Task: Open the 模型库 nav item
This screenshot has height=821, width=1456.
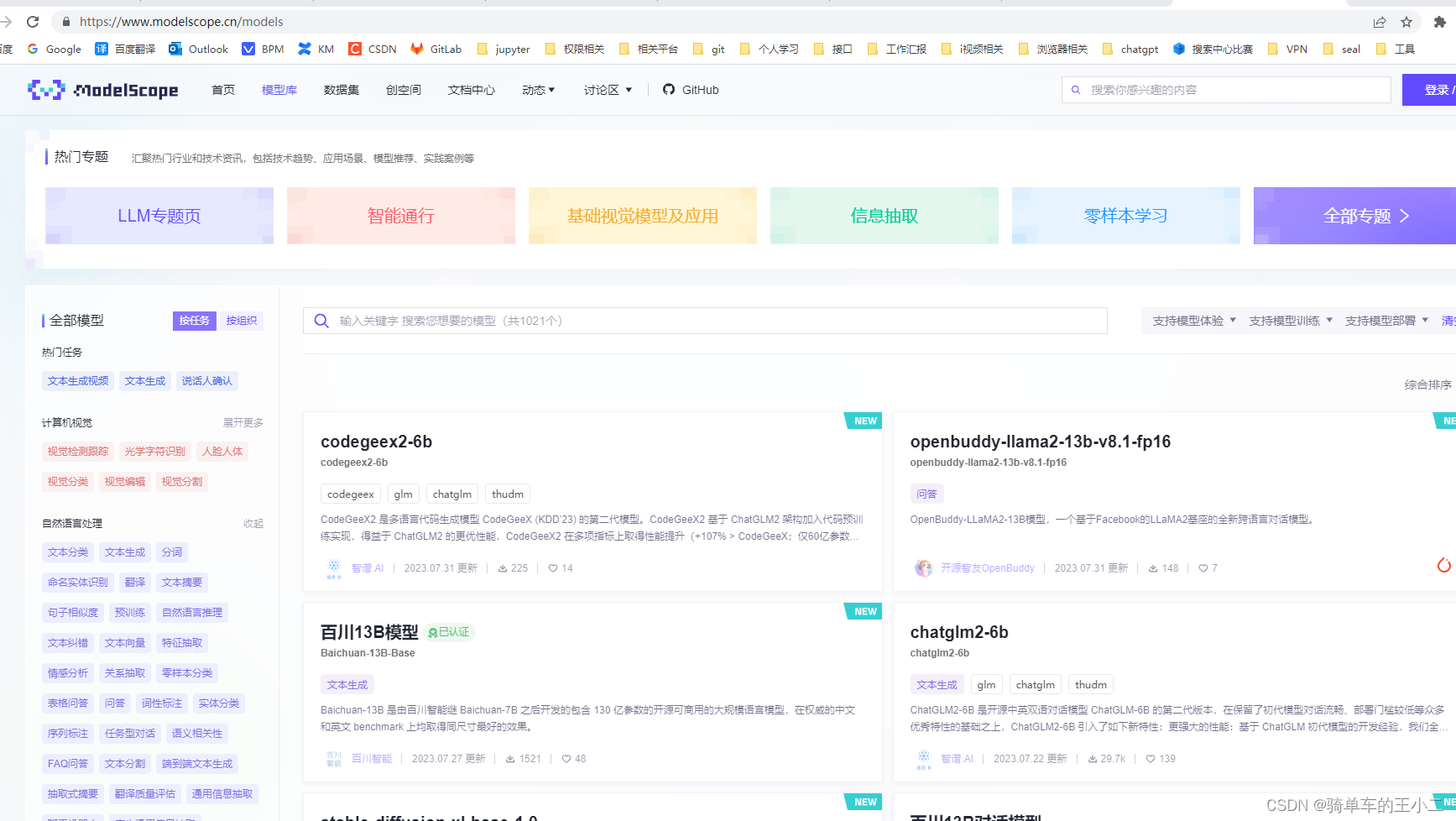Action: (x=279, y=90)
